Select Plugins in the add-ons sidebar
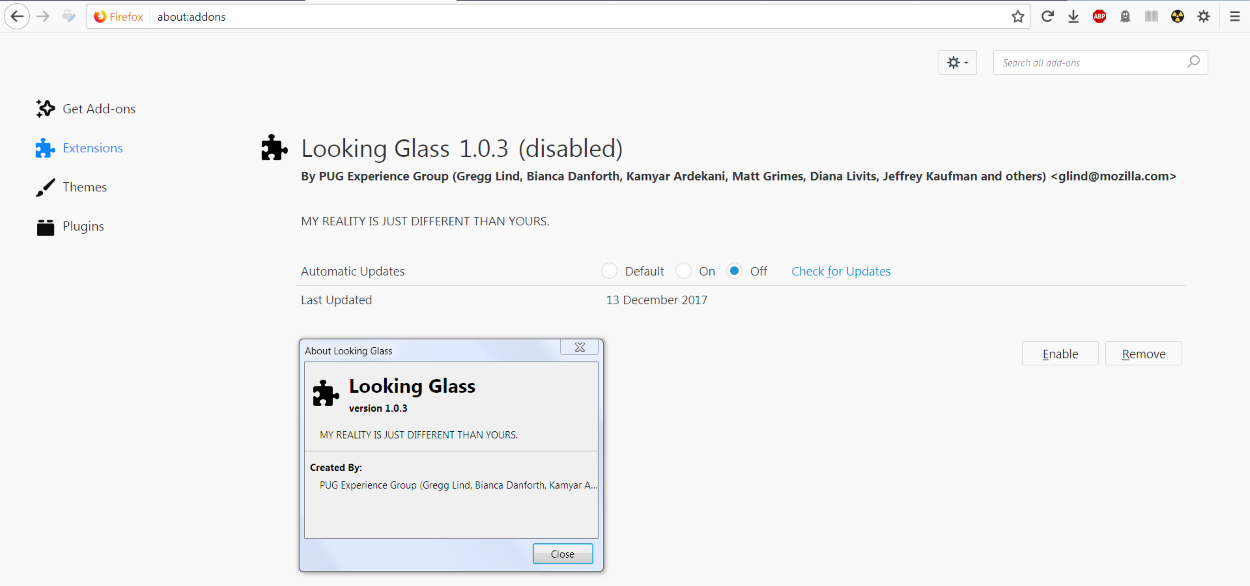 point(84,226)
